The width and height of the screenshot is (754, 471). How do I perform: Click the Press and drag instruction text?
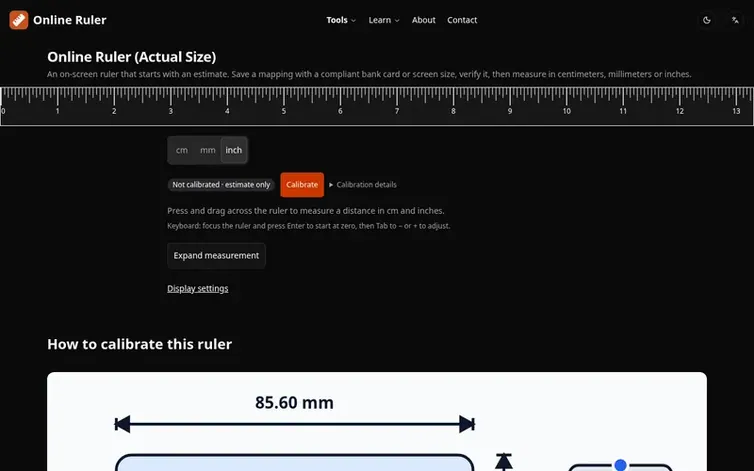tap(306, 211)
